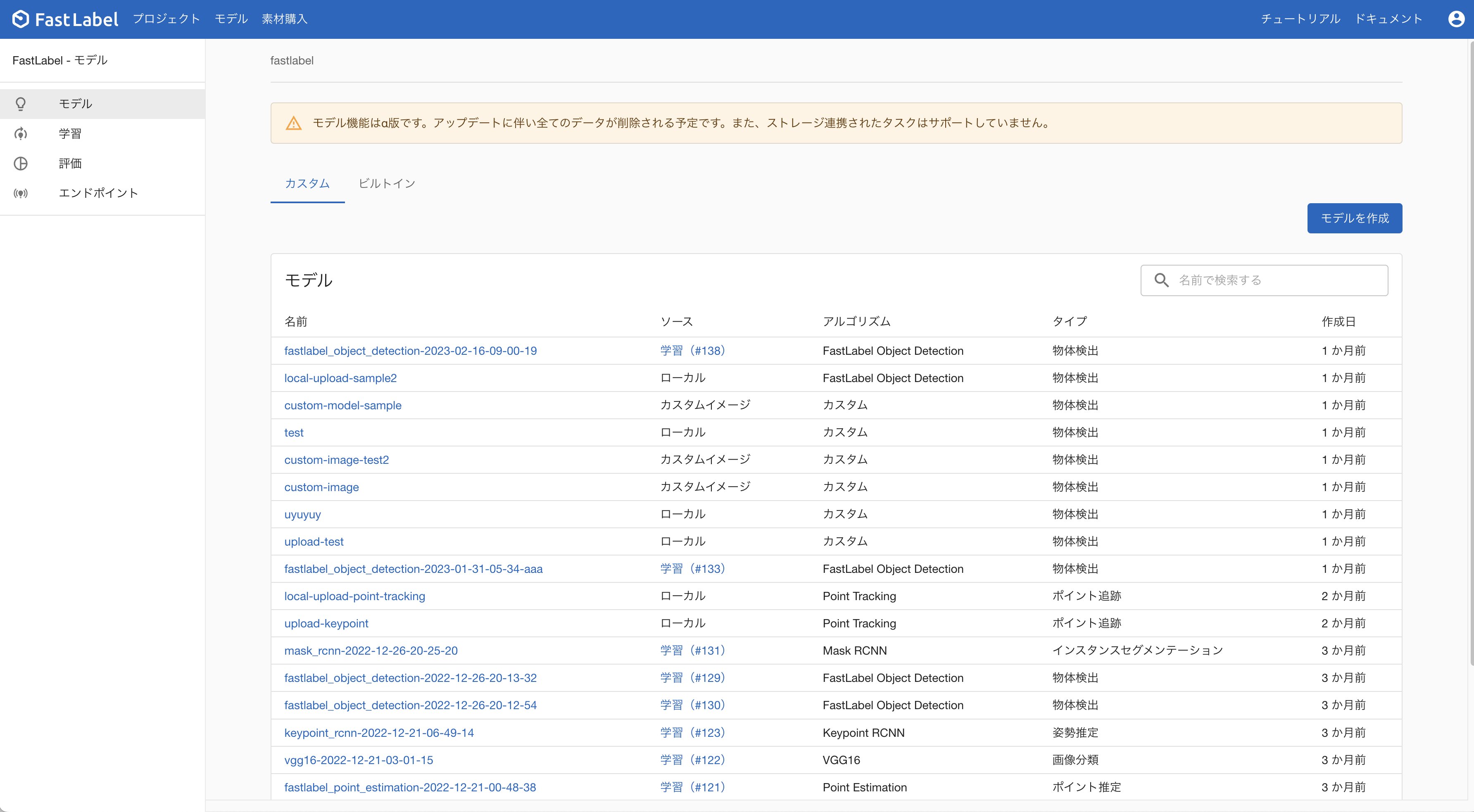
Task: Click the warning triangle icon in alert banner
Action: (x=294, y=123)
